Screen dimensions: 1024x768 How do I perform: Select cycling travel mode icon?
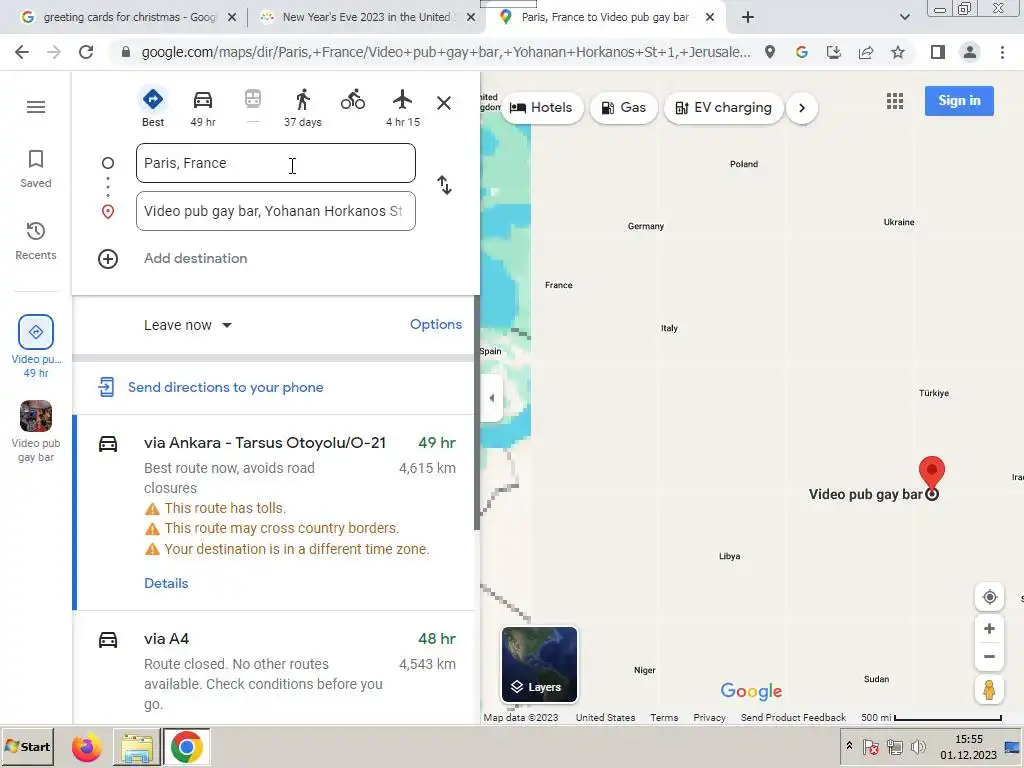point(353,100)
